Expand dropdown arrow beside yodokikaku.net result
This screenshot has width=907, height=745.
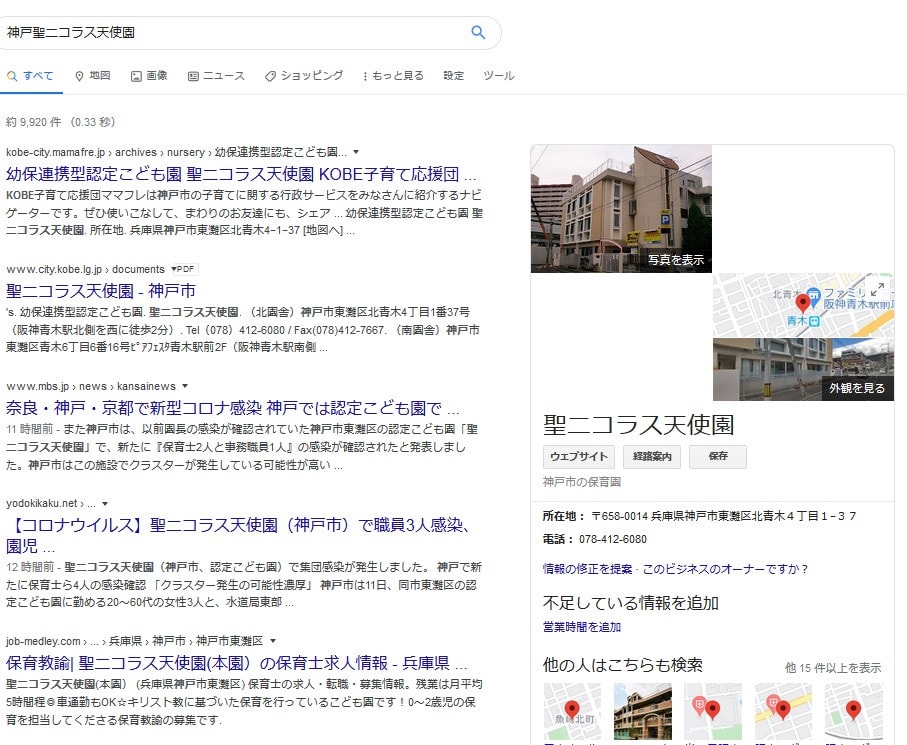pyautogui.click(x=105, y=504)
